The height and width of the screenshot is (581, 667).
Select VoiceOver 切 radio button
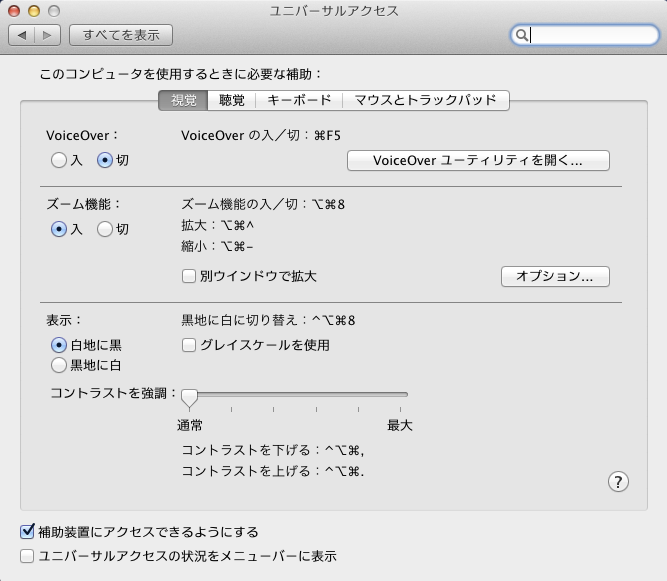pos(105,160)
